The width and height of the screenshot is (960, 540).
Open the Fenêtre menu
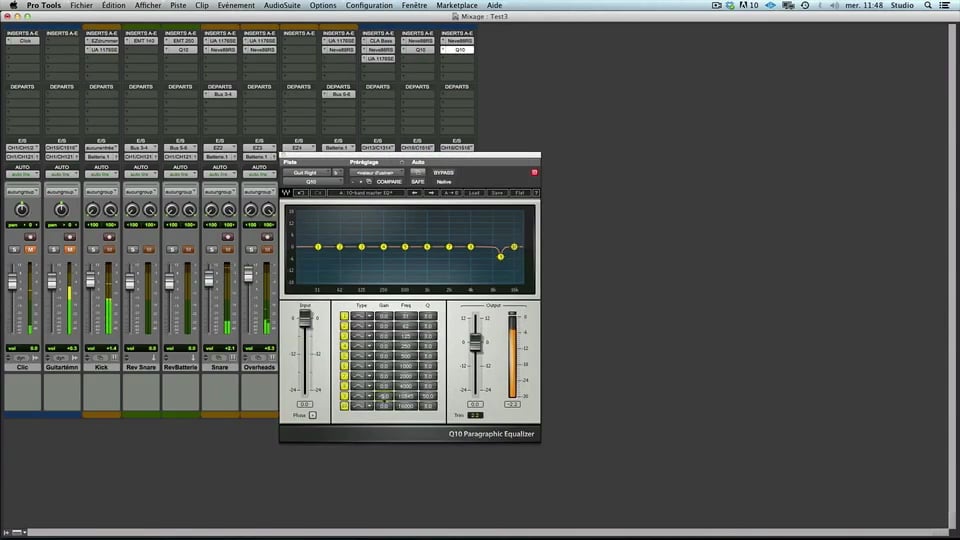[414, 5]
